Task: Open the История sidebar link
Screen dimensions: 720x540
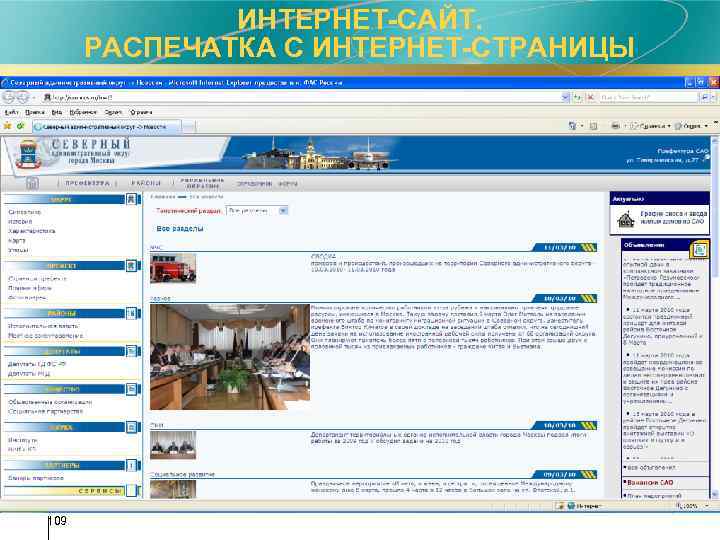Action: pos(20,221)
